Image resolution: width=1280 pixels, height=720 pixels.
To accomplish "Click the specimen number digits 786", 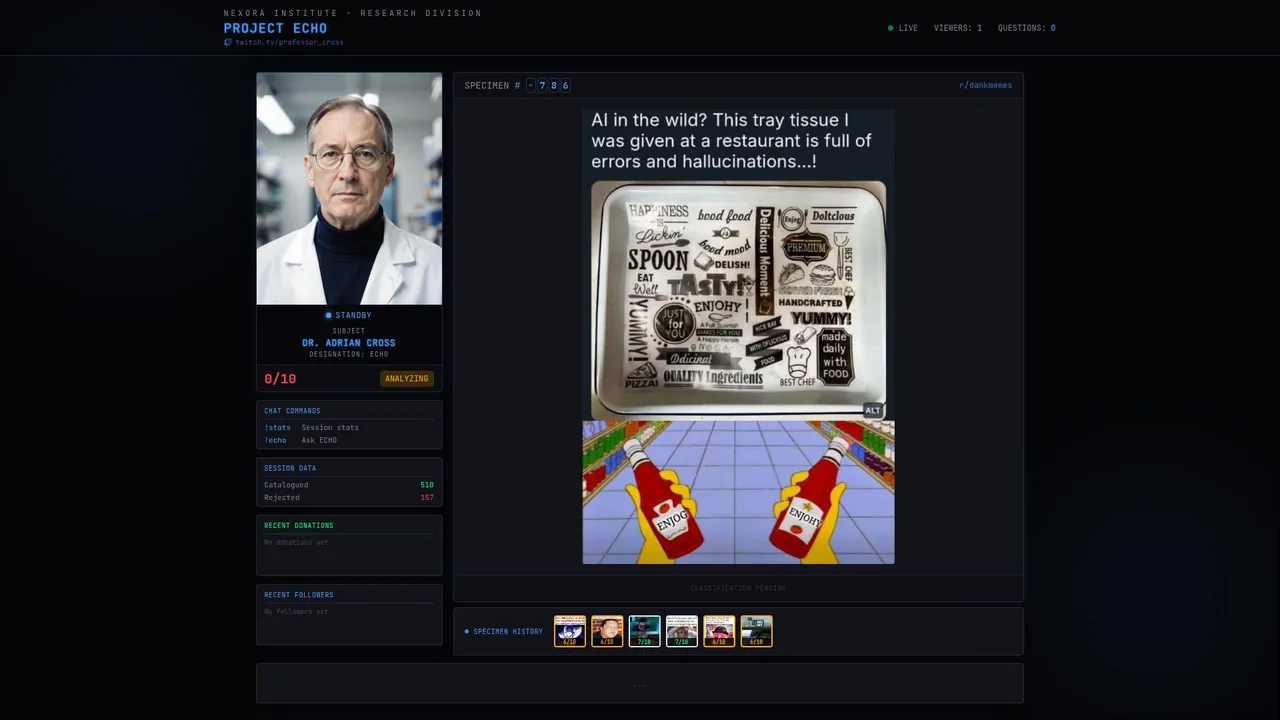I will click(x=554, y=85).
